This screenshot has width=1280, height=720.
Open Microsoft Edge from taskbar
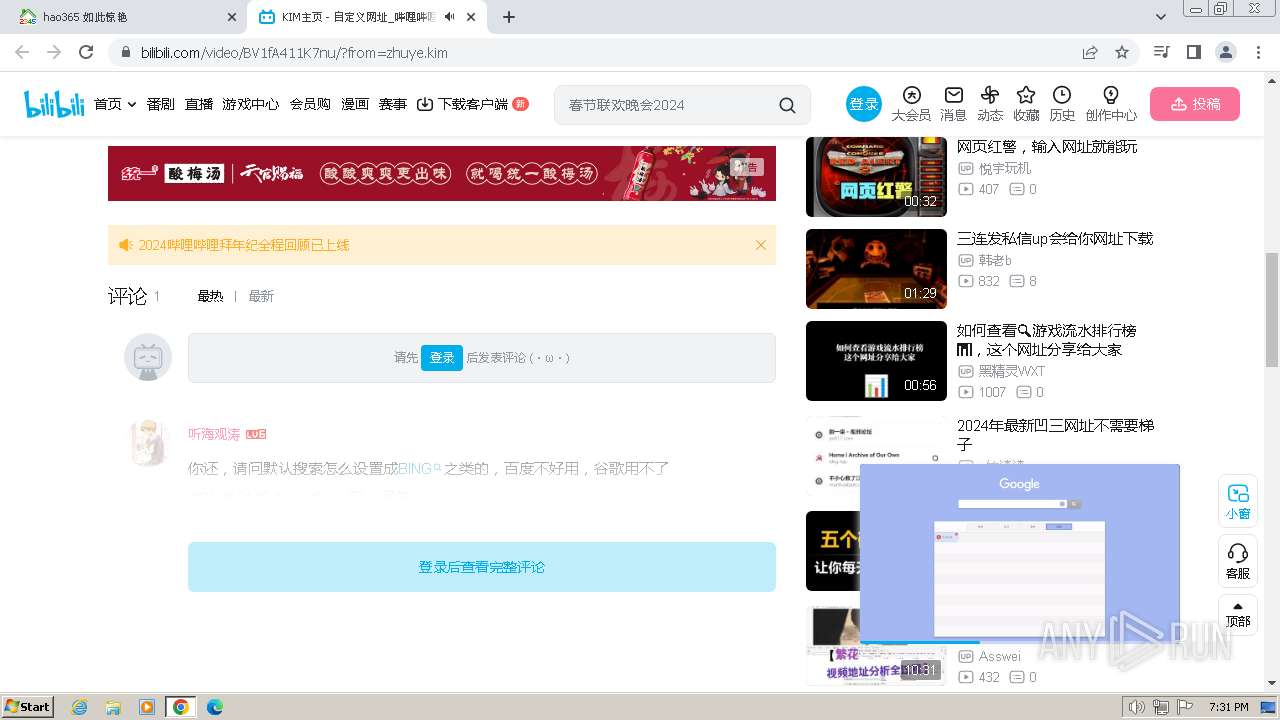point(214,706)
